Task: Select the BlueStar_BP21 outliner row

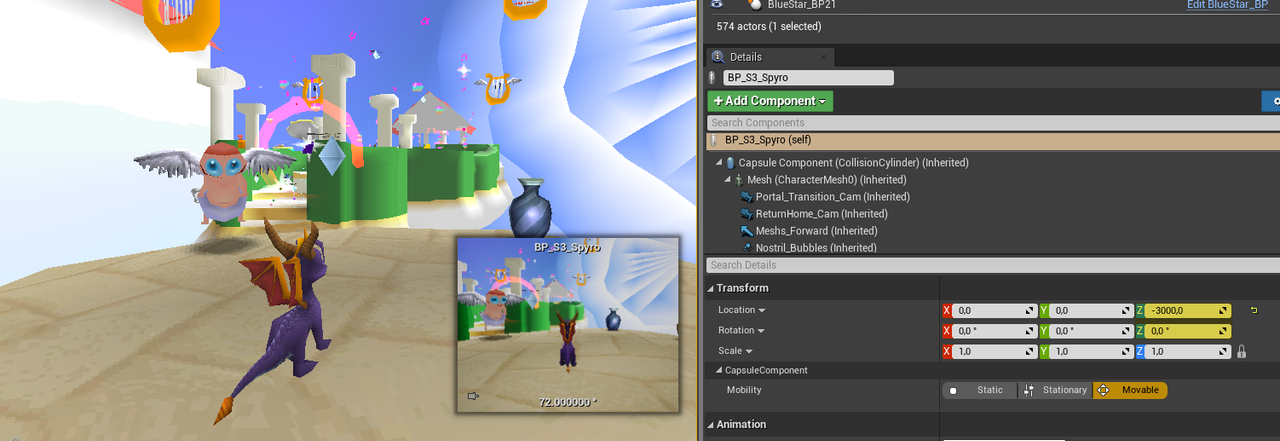Action: click(x=992, y=5)
